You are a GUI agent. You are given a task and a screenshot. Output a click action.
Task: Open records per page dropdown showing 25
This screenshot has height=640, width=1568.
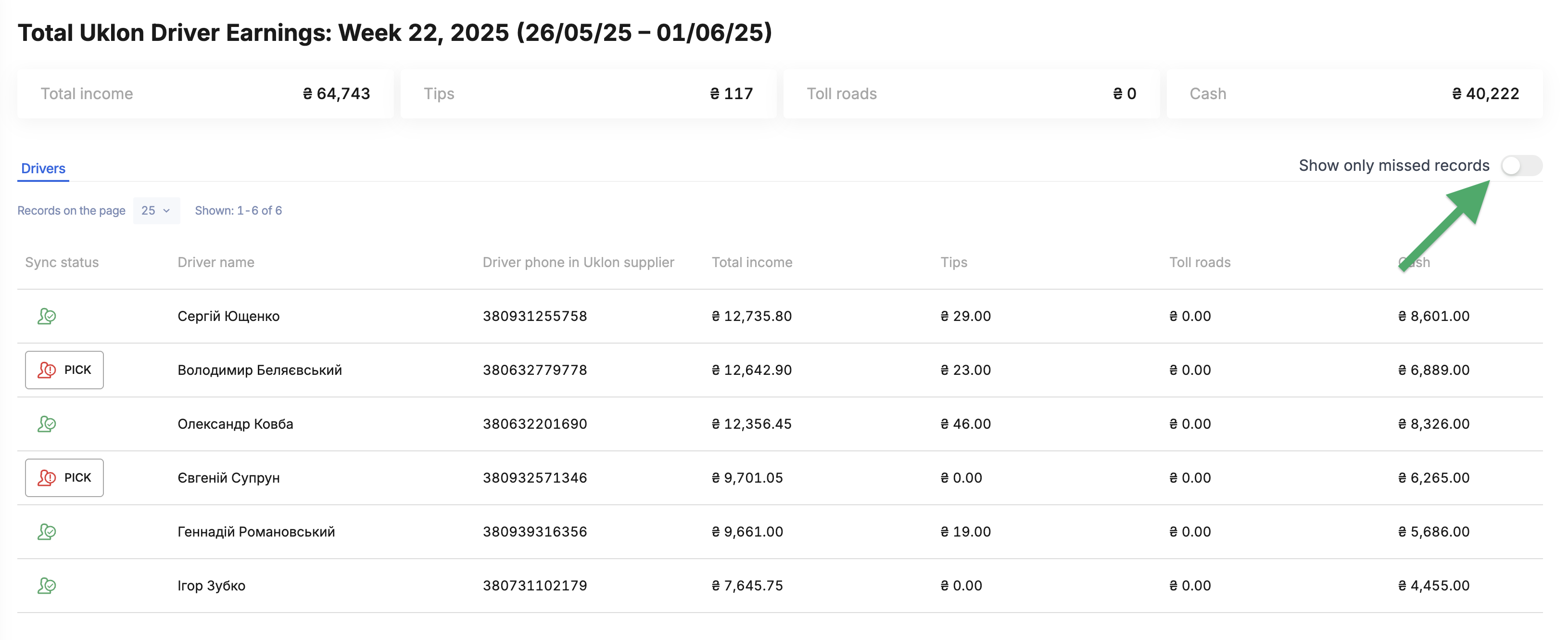coord(156,211)
